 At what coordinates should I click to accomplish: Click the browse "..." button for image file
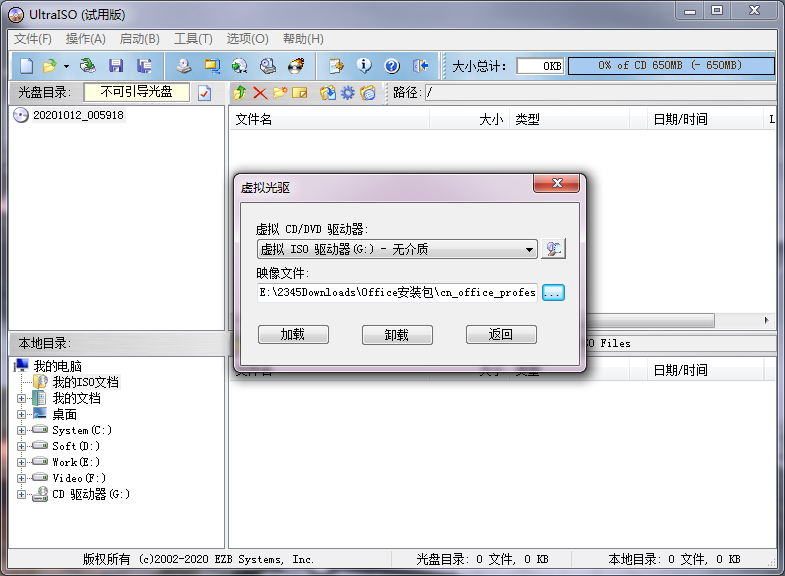pyautogui.click(x=553, y=292)
